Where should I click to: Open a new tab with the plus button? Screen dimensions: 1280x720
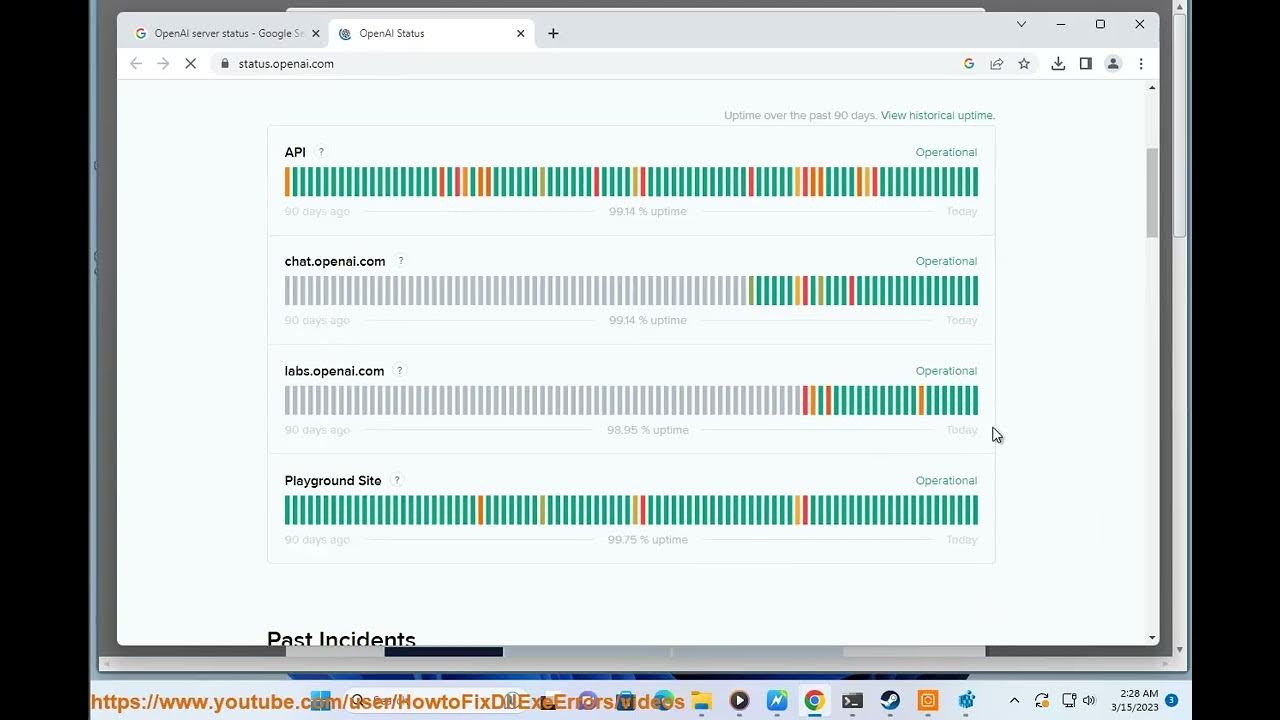(553, 33)
